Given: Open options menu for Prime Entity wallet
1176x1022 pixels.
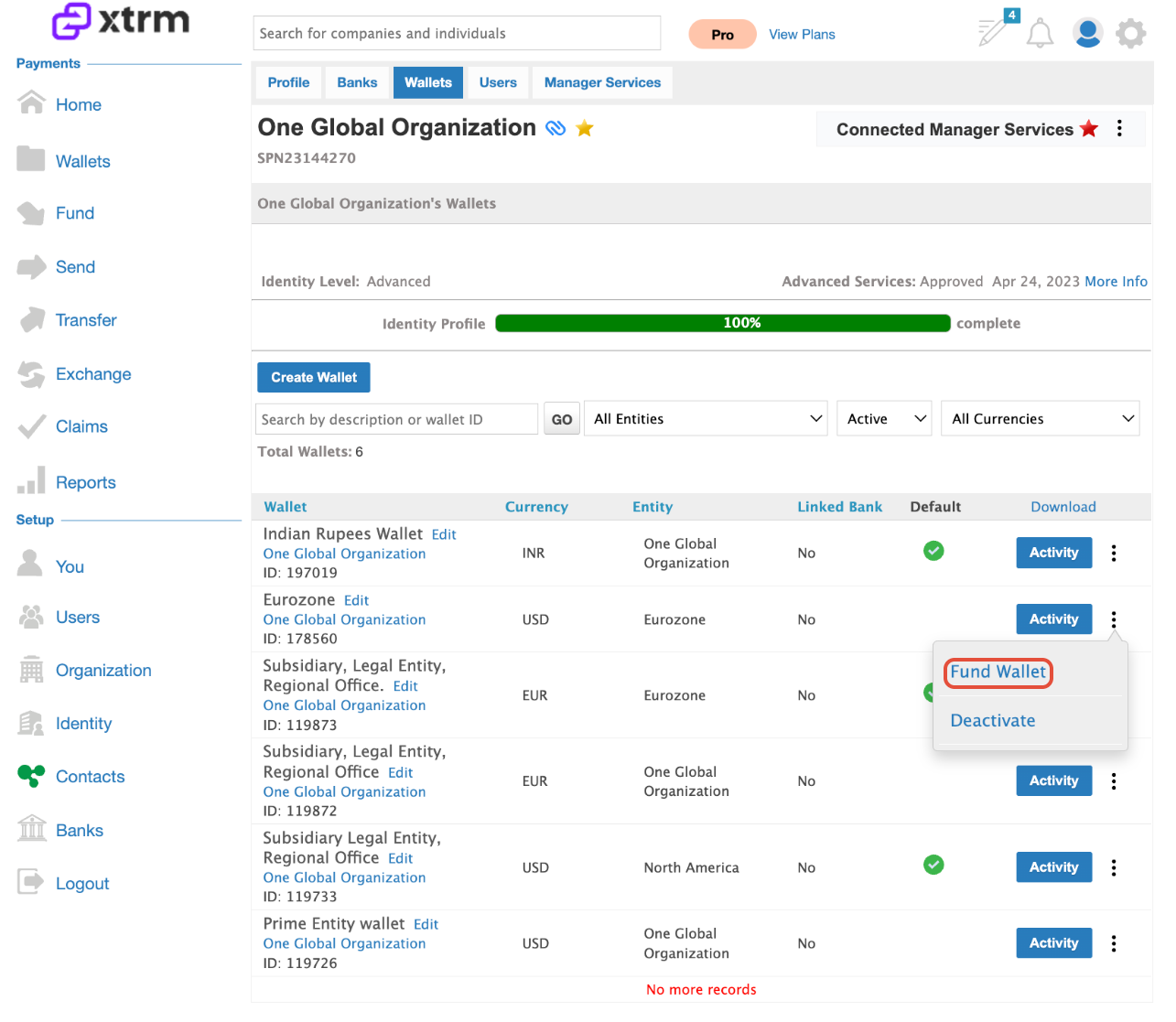Looking at the screenshot, I should click(x=1114, y=943).
